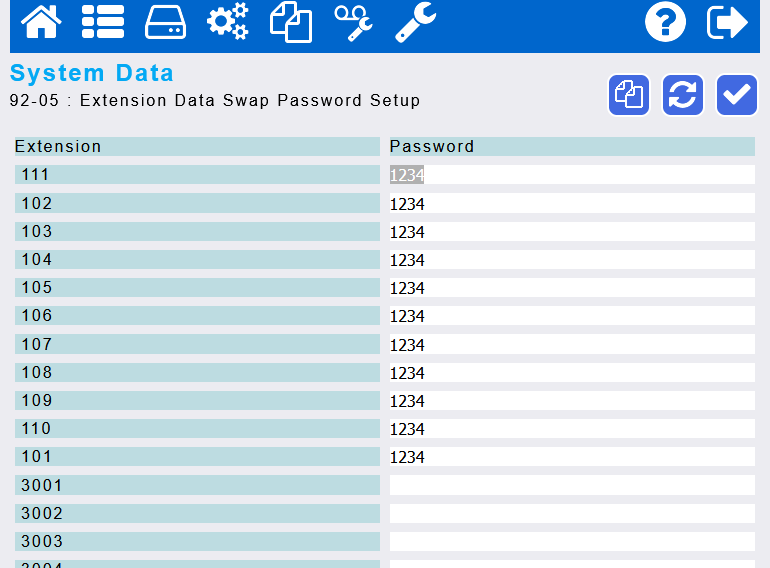
Task: Select extension row 3003
Action: click(x=197, y=541)
